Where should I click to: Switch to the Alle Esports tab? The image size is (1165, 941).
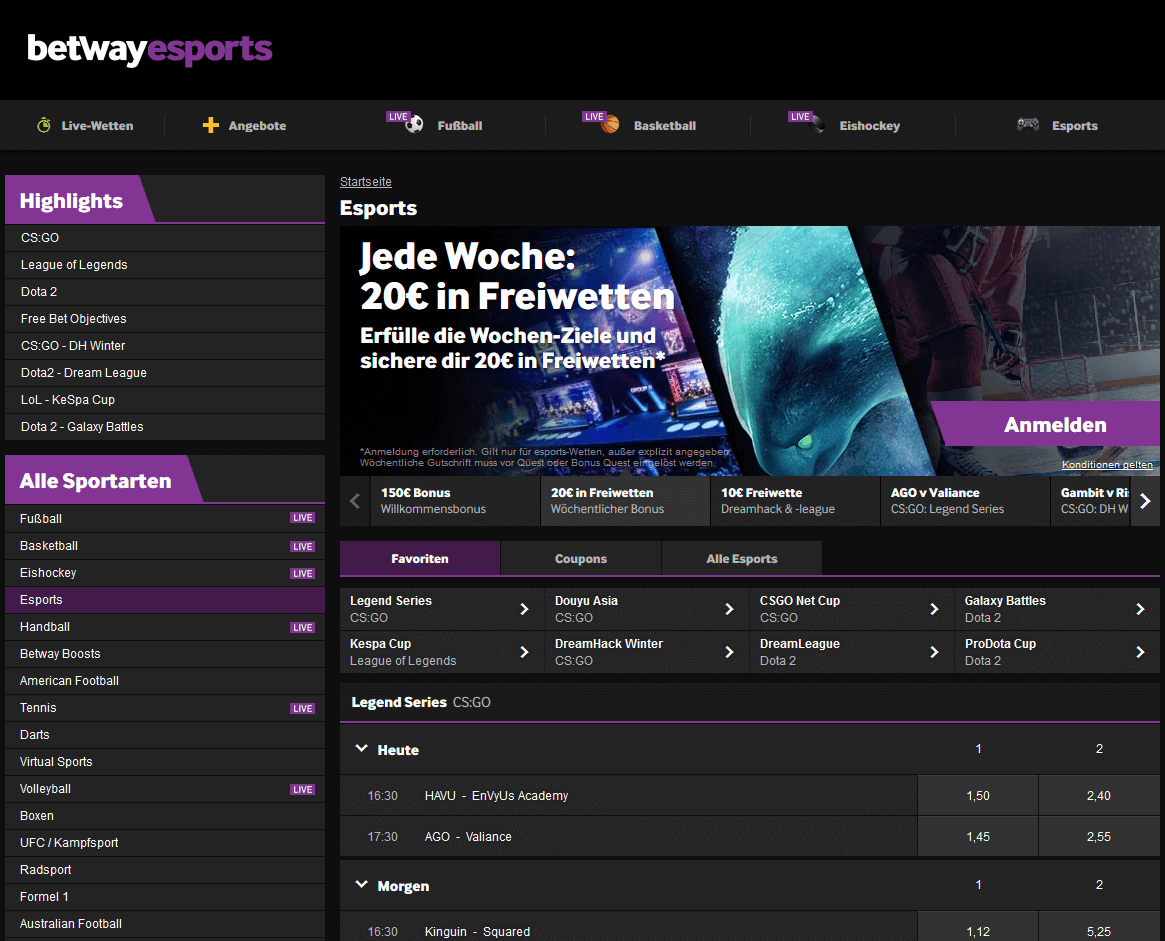click(741, 559)
